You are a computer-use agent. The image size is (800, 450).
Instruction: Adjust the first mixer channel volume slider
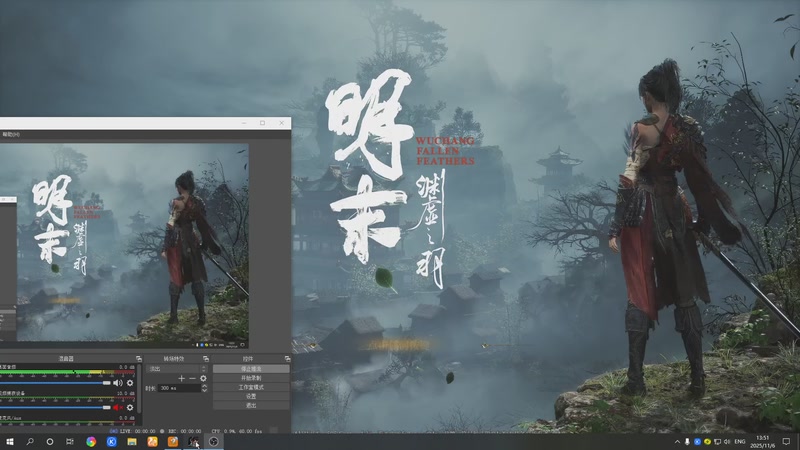pos(55,383)
